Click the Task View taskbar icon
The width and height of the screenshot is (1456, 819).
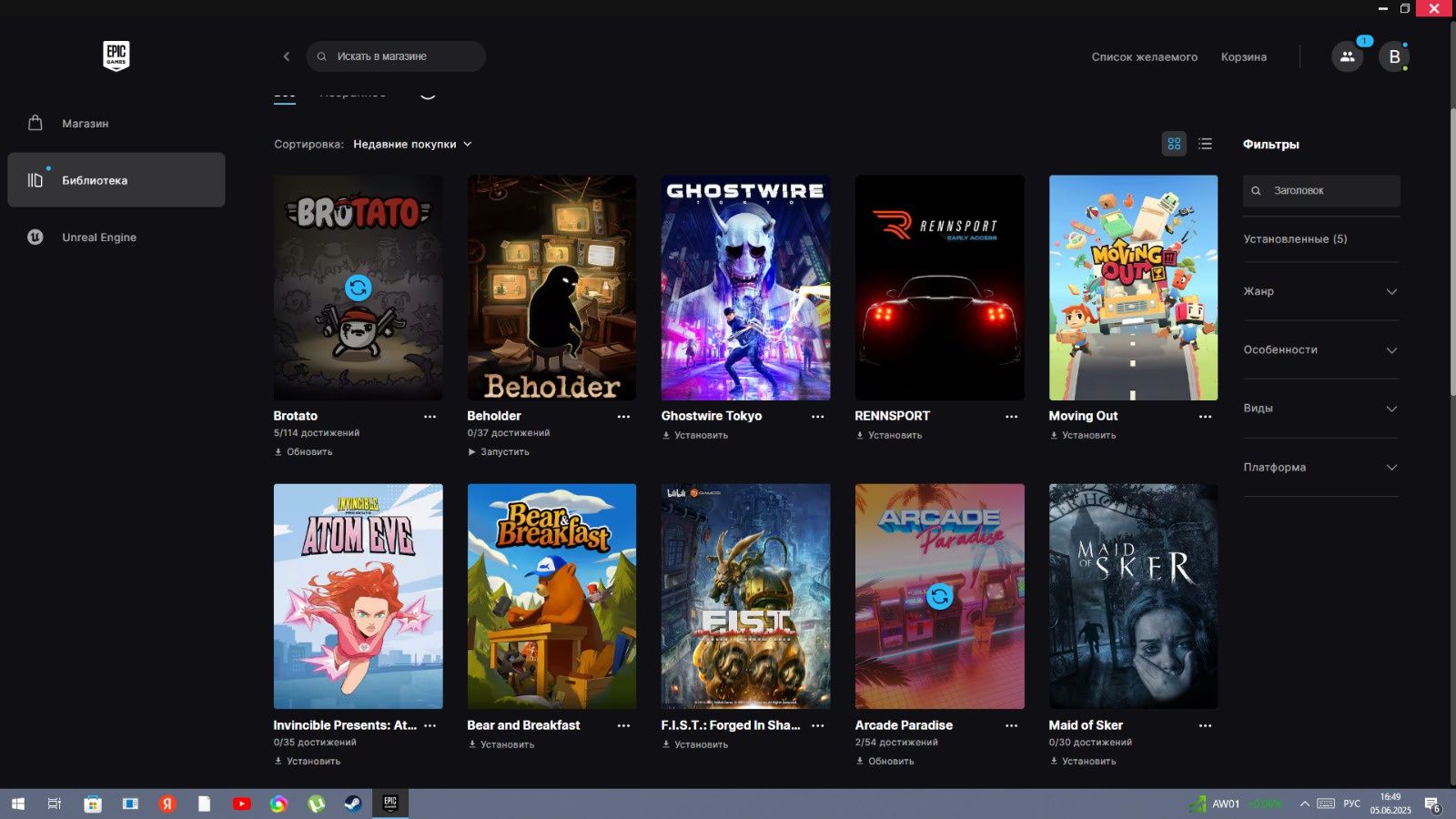[55, 804]
